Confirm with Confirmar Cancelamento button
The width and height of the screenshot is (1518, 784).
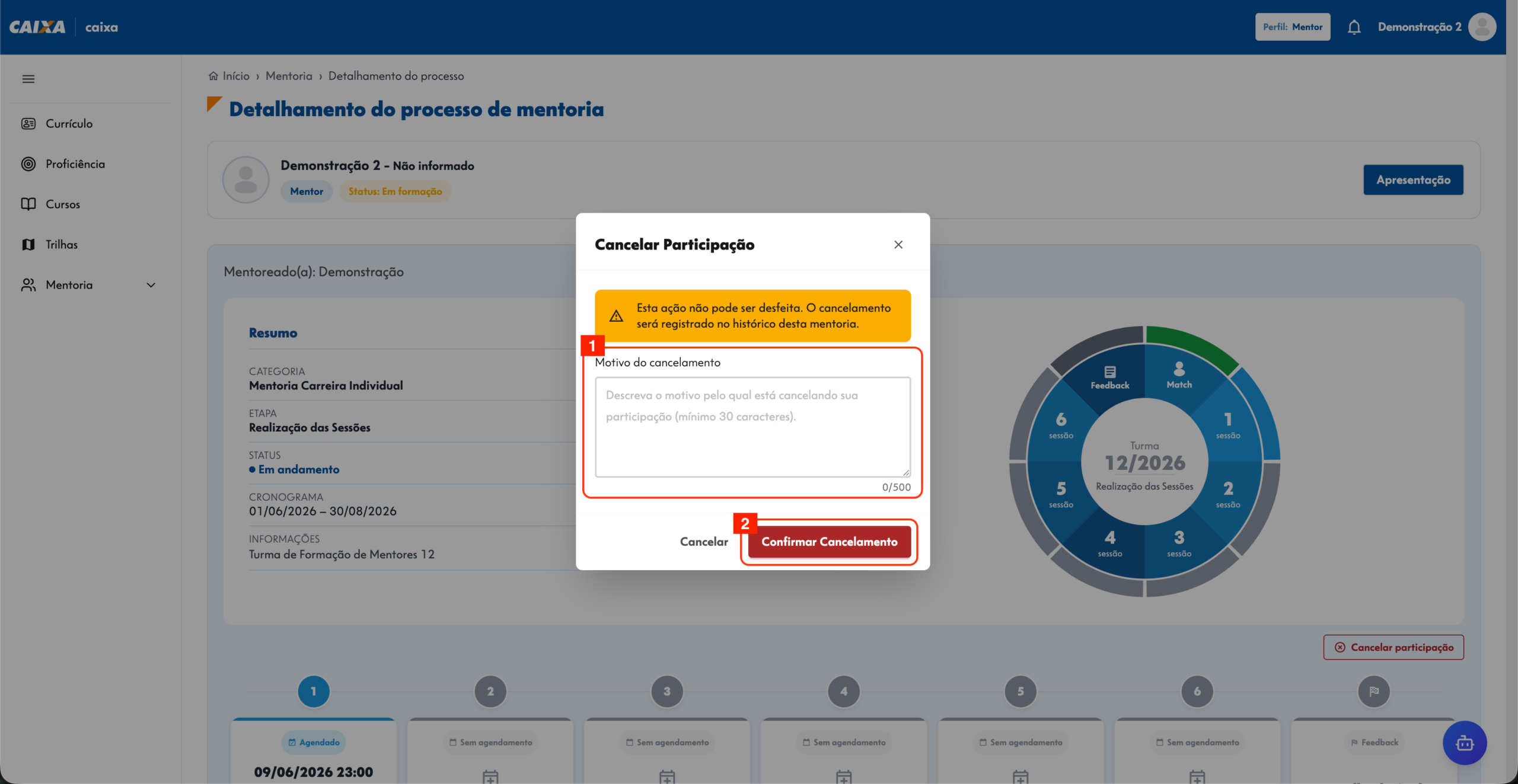pyautogui.click(x=829, y=542)
